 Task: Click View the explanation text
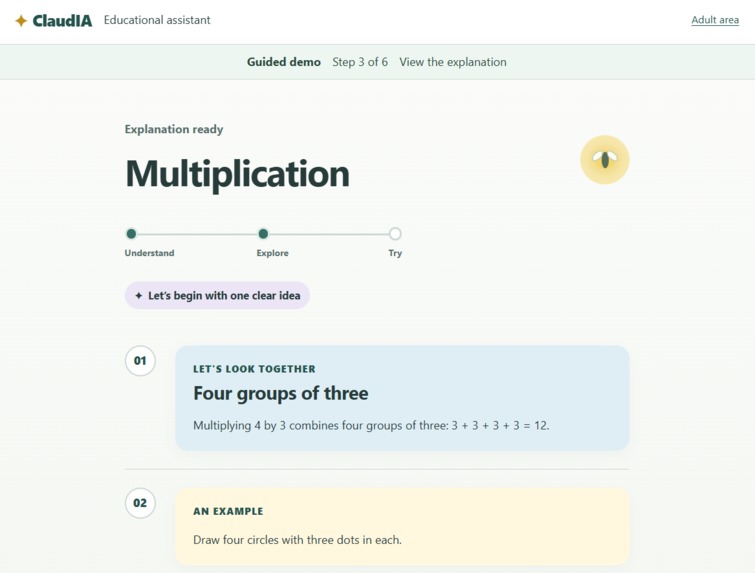pos(453,62)
